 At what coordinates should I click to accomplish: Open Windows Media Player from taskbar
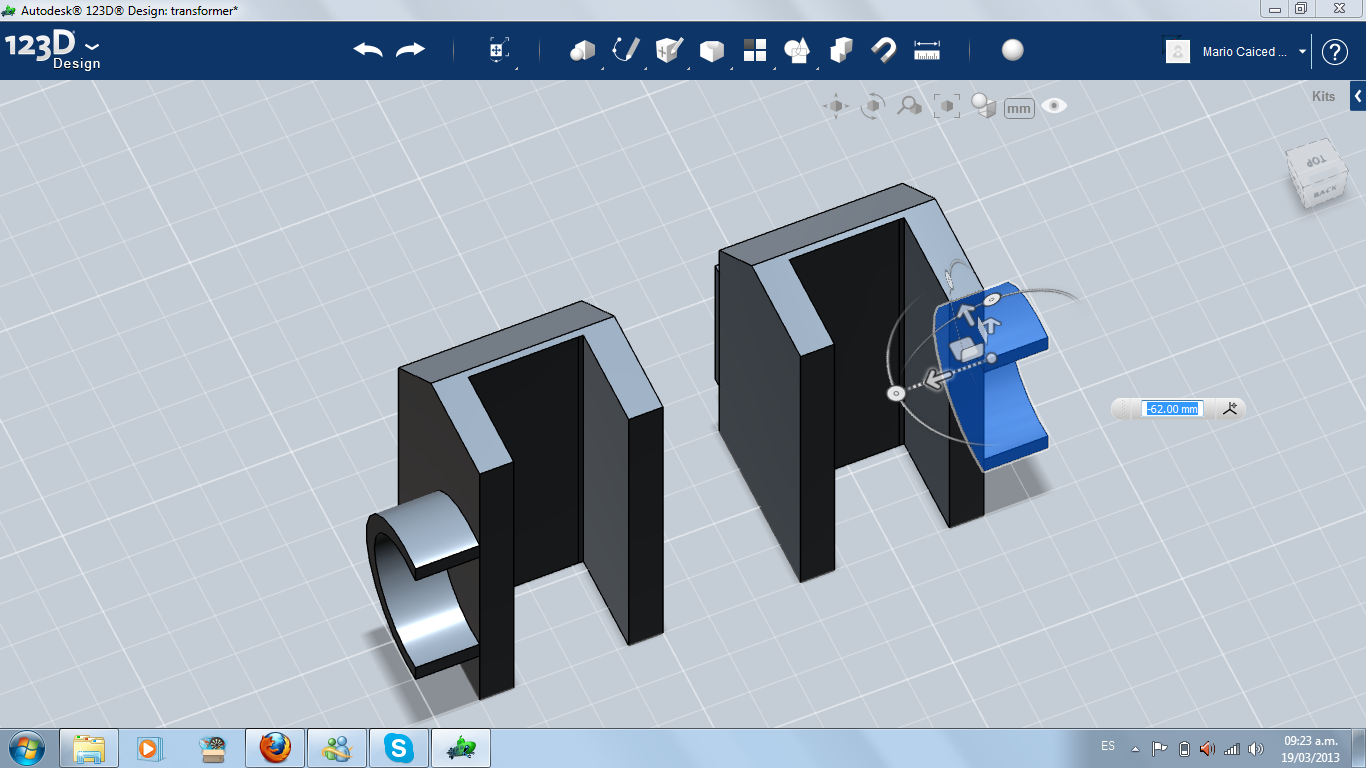coord(150,748)
